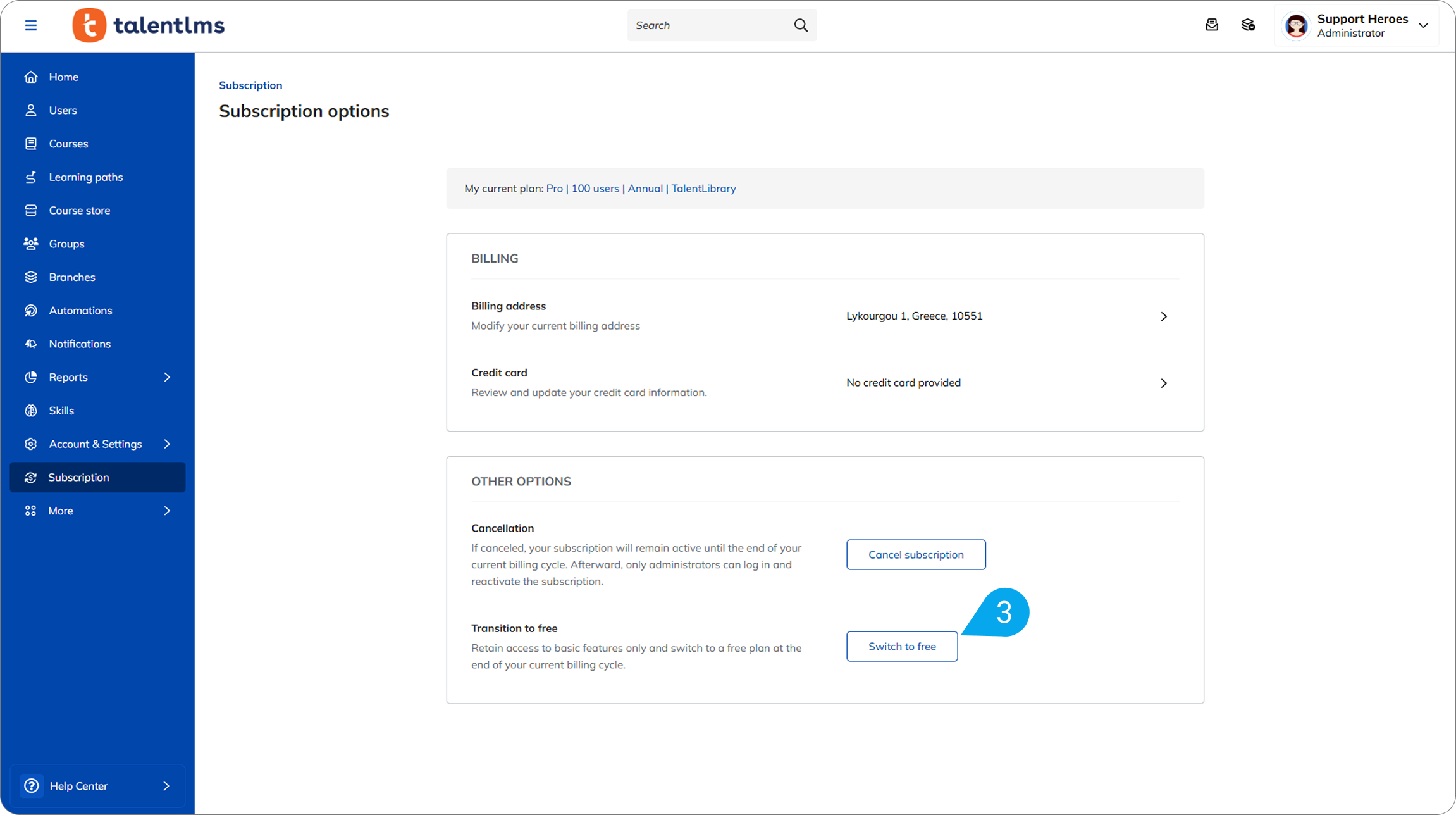The image size is (1456, 815).
Task: Select Branches in the sidebar
Action: click(x=72, y=277)
